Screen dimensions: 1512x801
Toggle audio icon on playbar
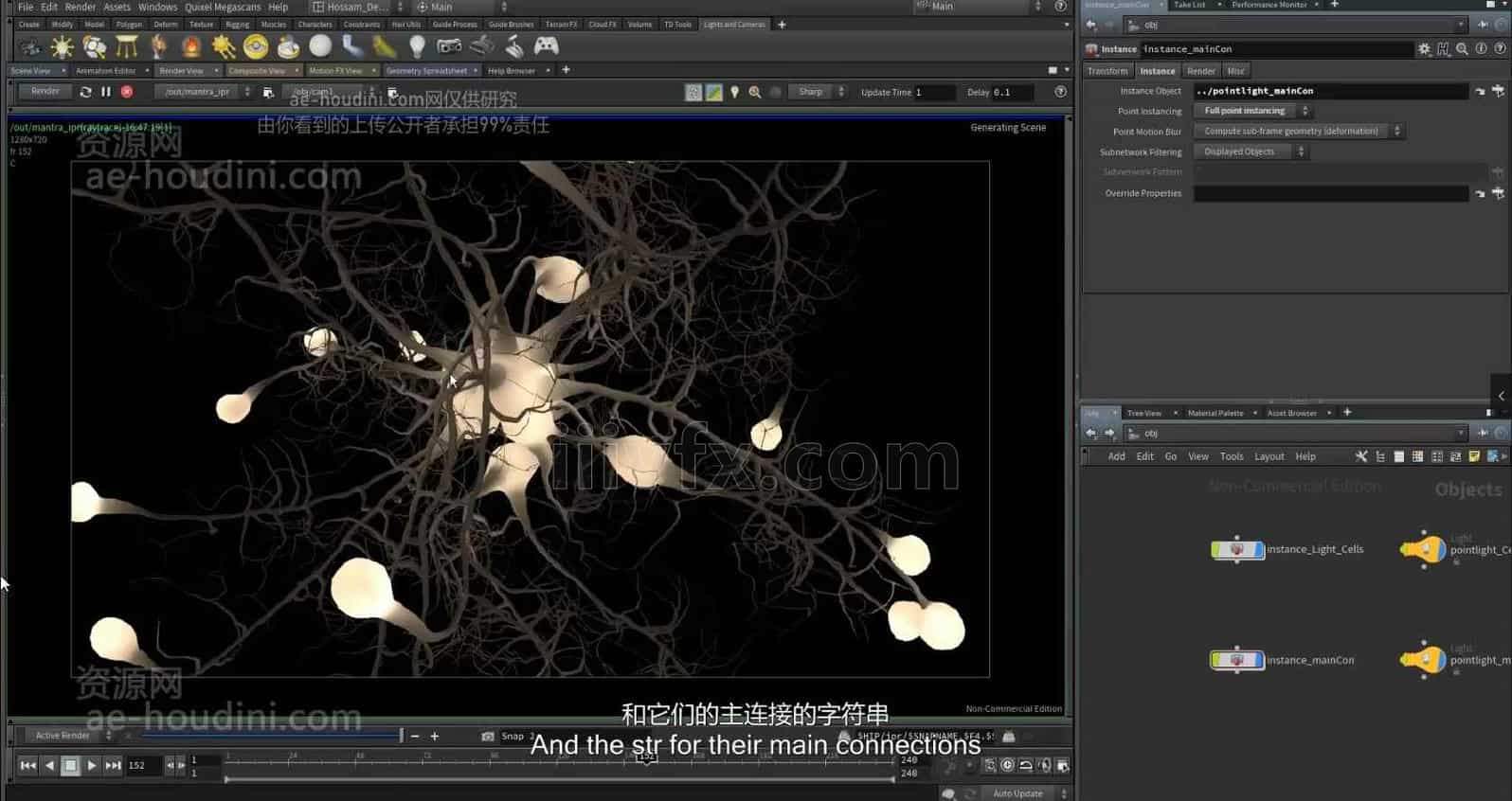[1044, 765]
